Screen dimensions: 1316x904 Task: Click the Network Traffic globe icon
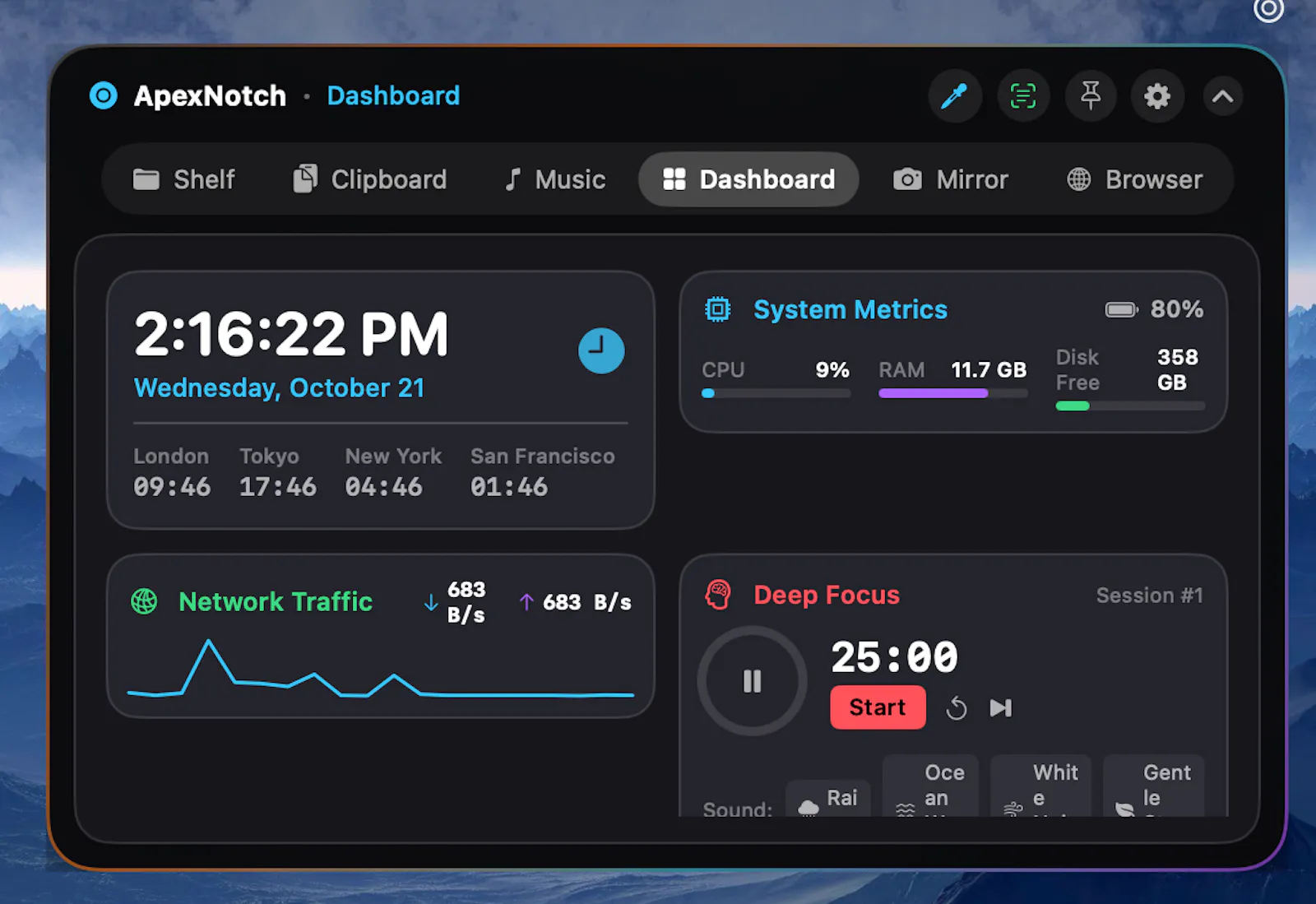(144, 601)
